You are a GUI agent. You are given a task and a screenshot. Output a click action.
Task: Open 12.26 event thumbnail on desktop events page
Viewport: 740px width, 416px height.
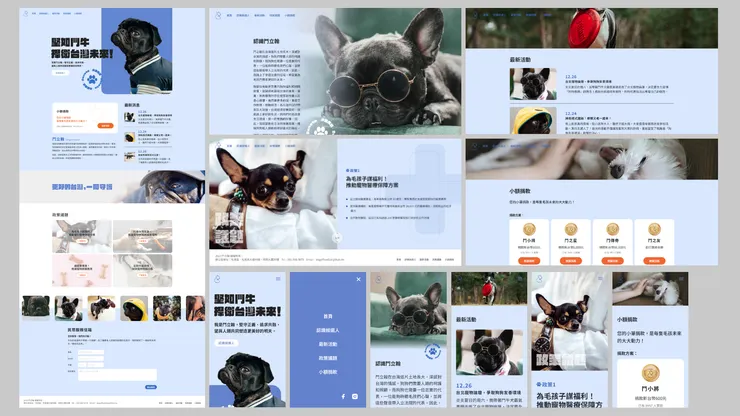point(533,84)
